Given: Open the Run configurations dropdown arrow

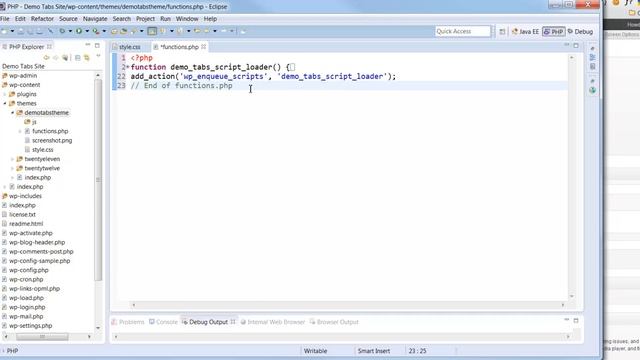Looking at the screenshot, I should (x=87, y=31).
